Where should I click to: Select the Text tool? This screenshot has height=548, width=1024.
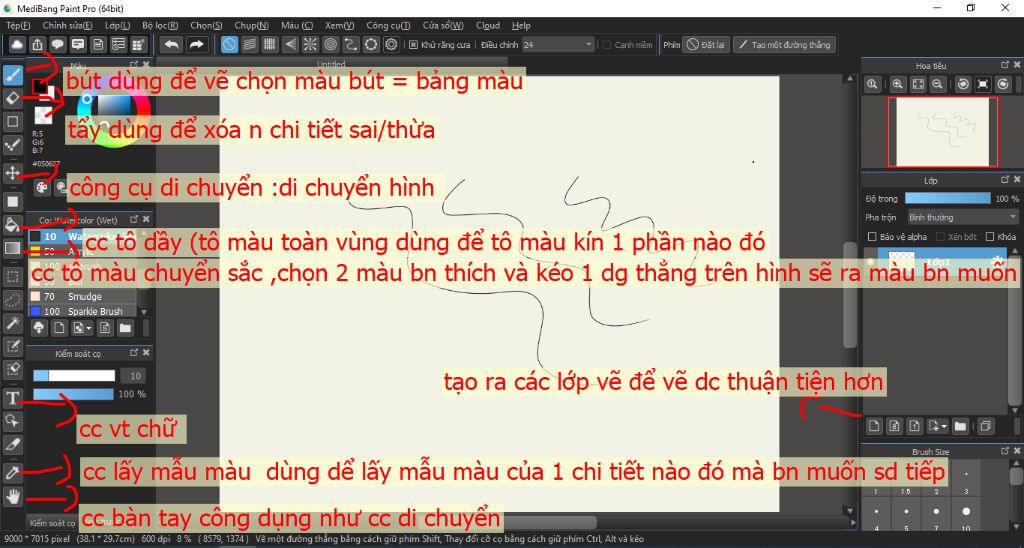point(12,398)
